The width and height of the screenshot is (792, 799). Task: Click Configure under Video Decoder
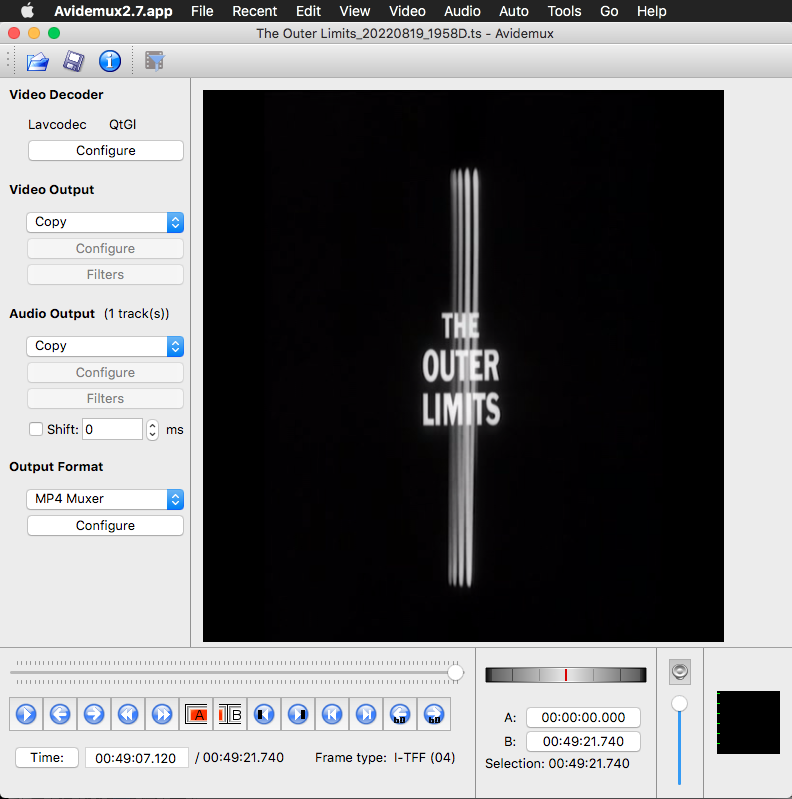pyautogui.click(x=105, y=150)
